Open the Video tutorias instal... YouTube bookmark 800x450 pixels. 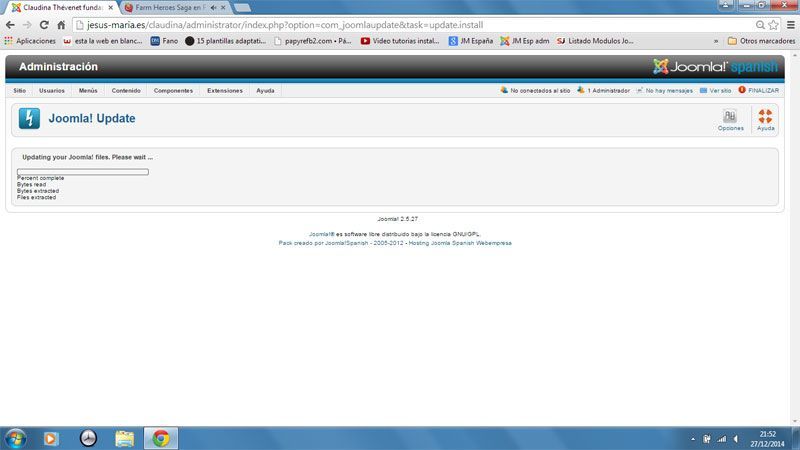(x=400, y=41)
